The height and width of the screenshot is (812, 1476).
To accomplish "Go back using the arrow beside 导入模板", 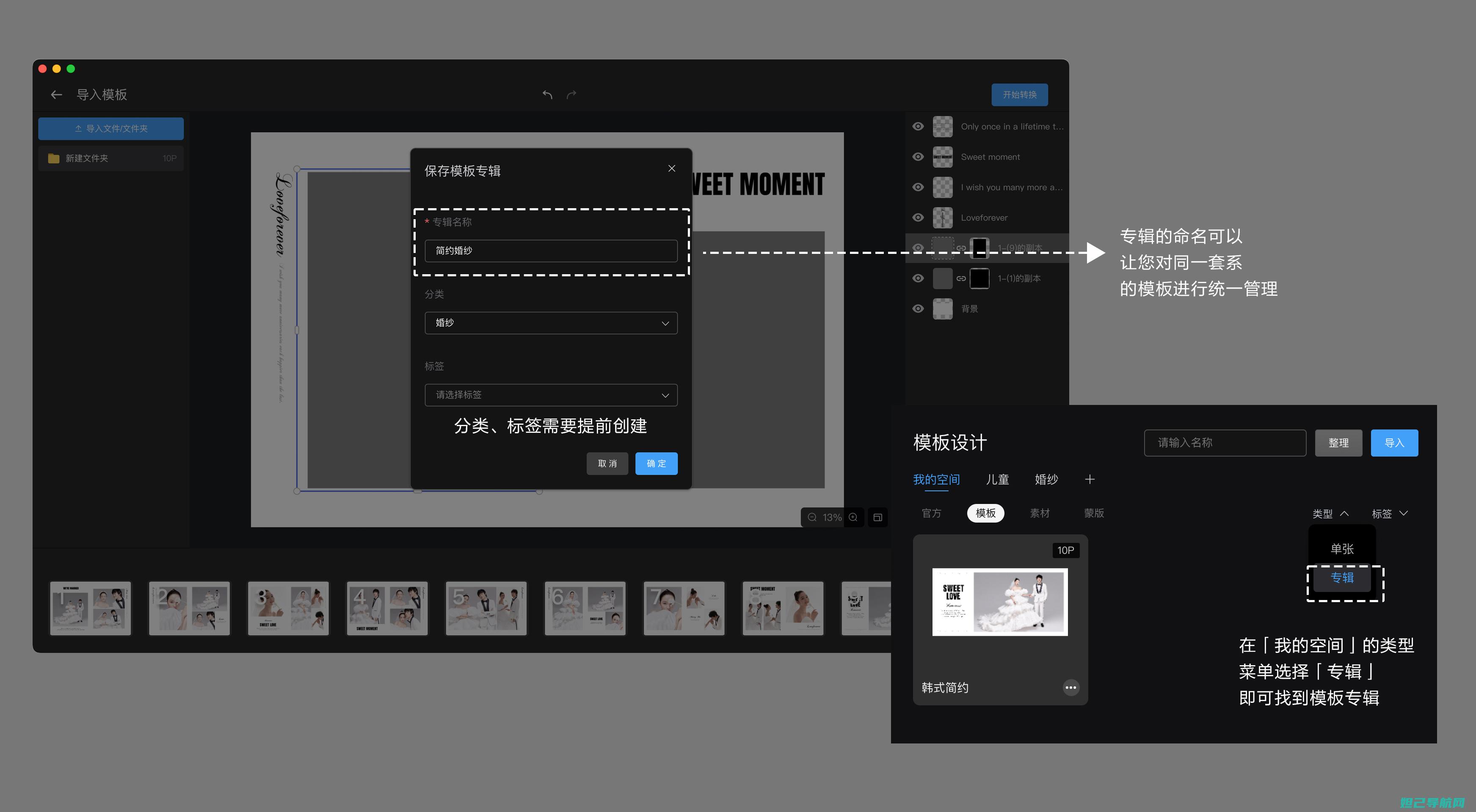I will pyautogui.click(x=56, y=94).
